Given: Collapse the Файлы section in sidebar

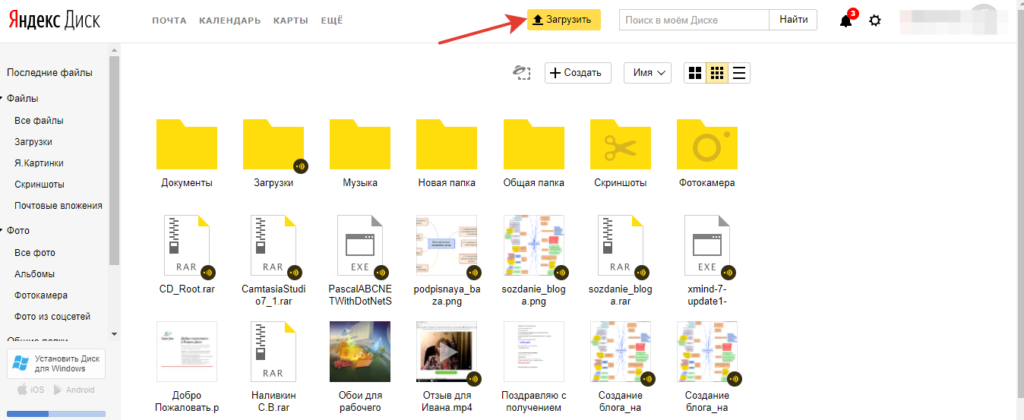Looking at the screenshot, I should click(3, 99).
